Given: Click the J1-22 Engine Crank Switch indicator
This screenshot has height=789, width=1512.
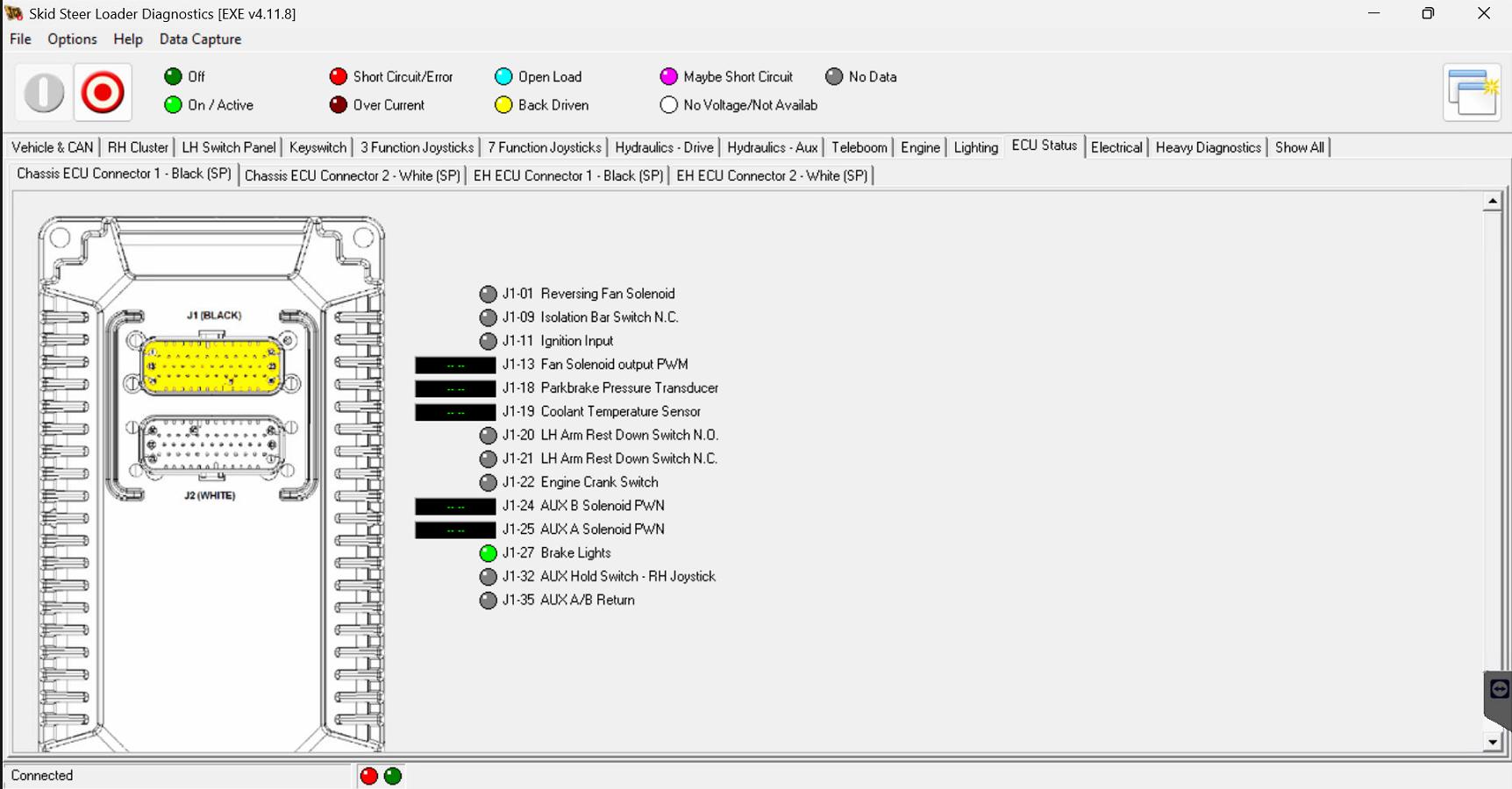Looking at the screenshot, I should (489, 482).
